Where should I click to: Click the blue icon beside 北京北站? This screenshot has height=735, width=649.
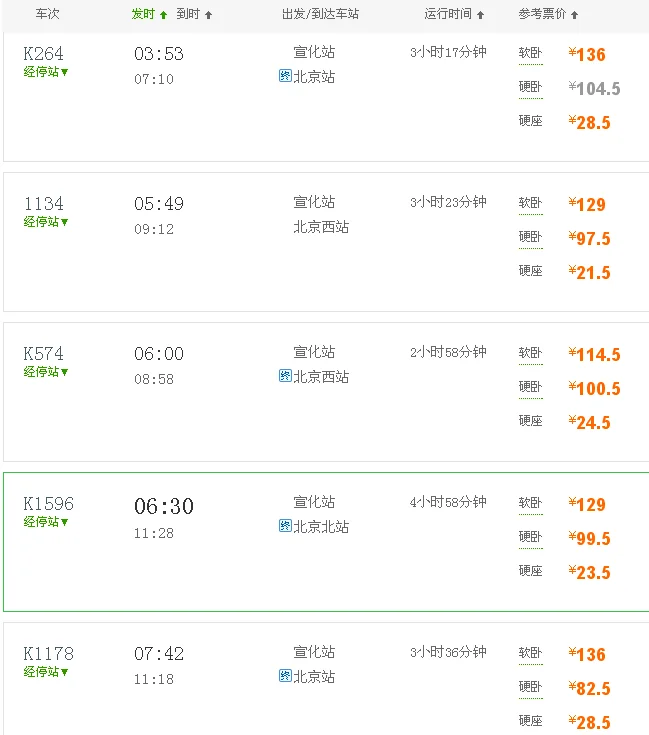285,527
